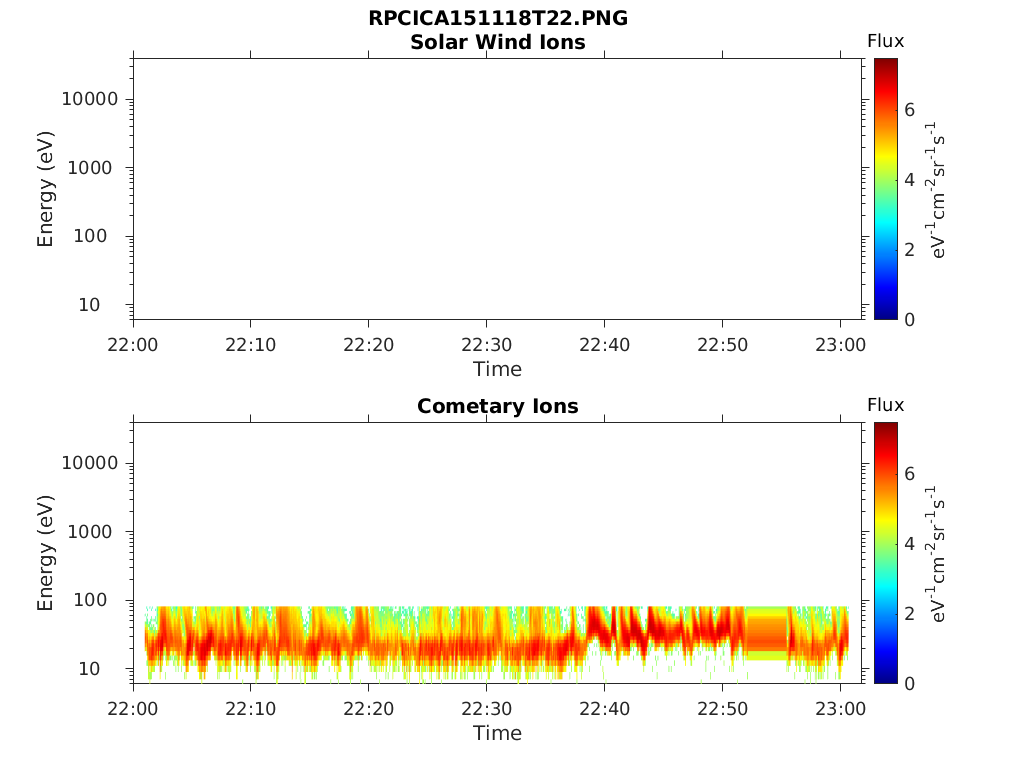
Task: Click the 100 energy tick on bottom plot
Action: (90, 600)
